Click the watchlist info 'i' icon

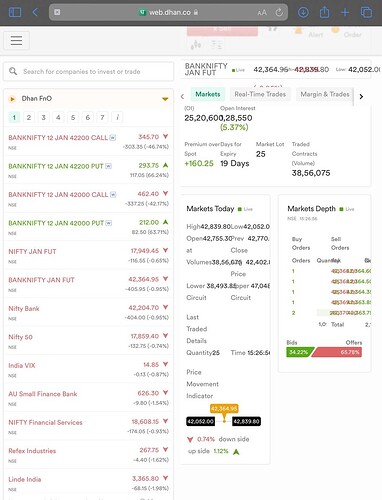[117, 117]
